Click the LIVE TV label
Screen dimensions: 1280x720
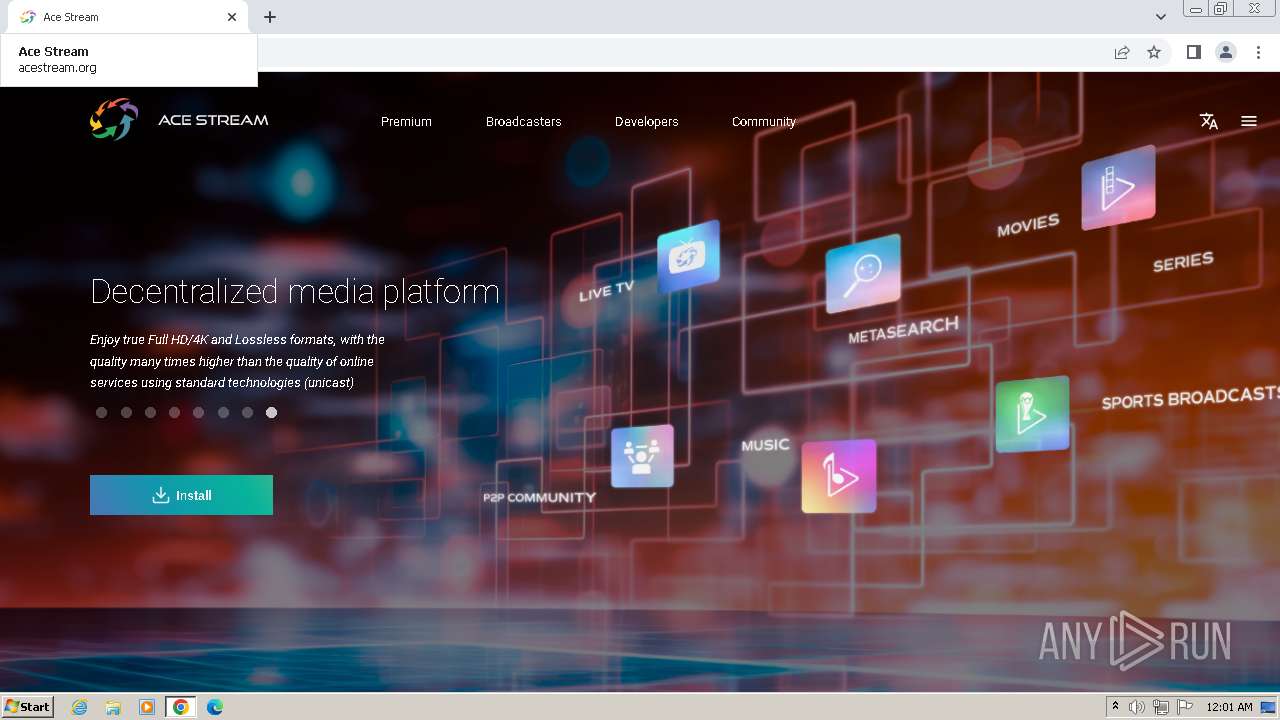606,291
